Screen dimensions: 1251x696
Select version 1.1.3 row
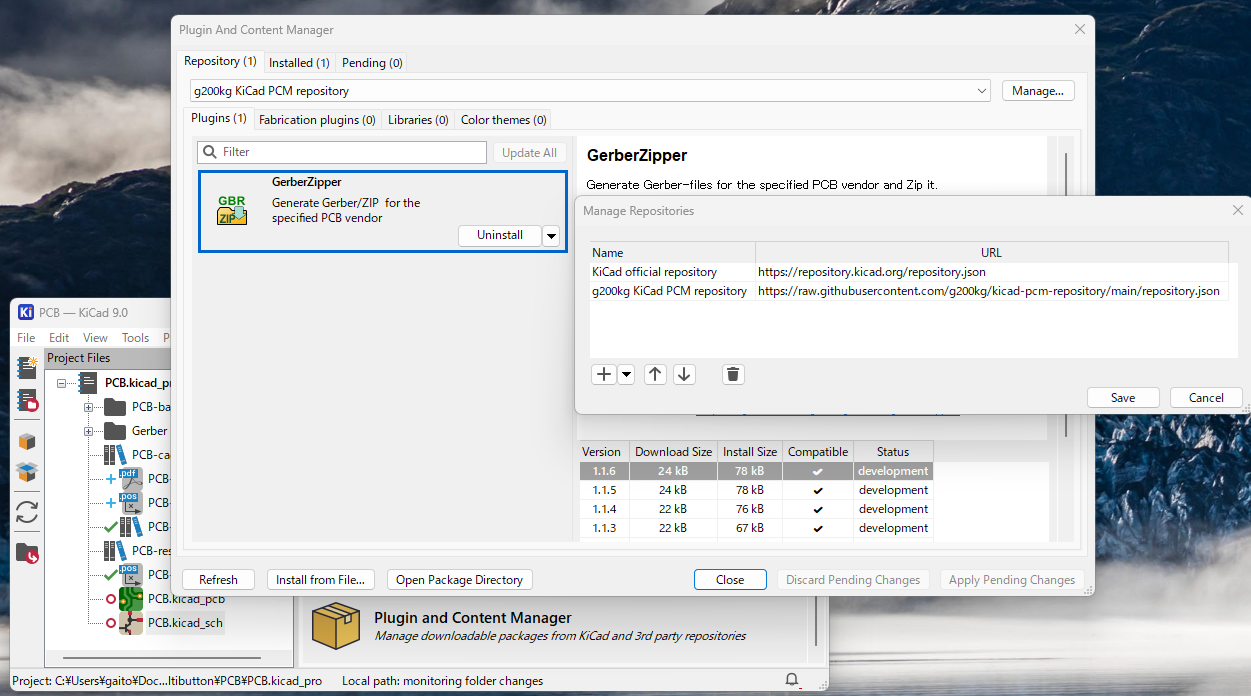click(x=756, y=528)
